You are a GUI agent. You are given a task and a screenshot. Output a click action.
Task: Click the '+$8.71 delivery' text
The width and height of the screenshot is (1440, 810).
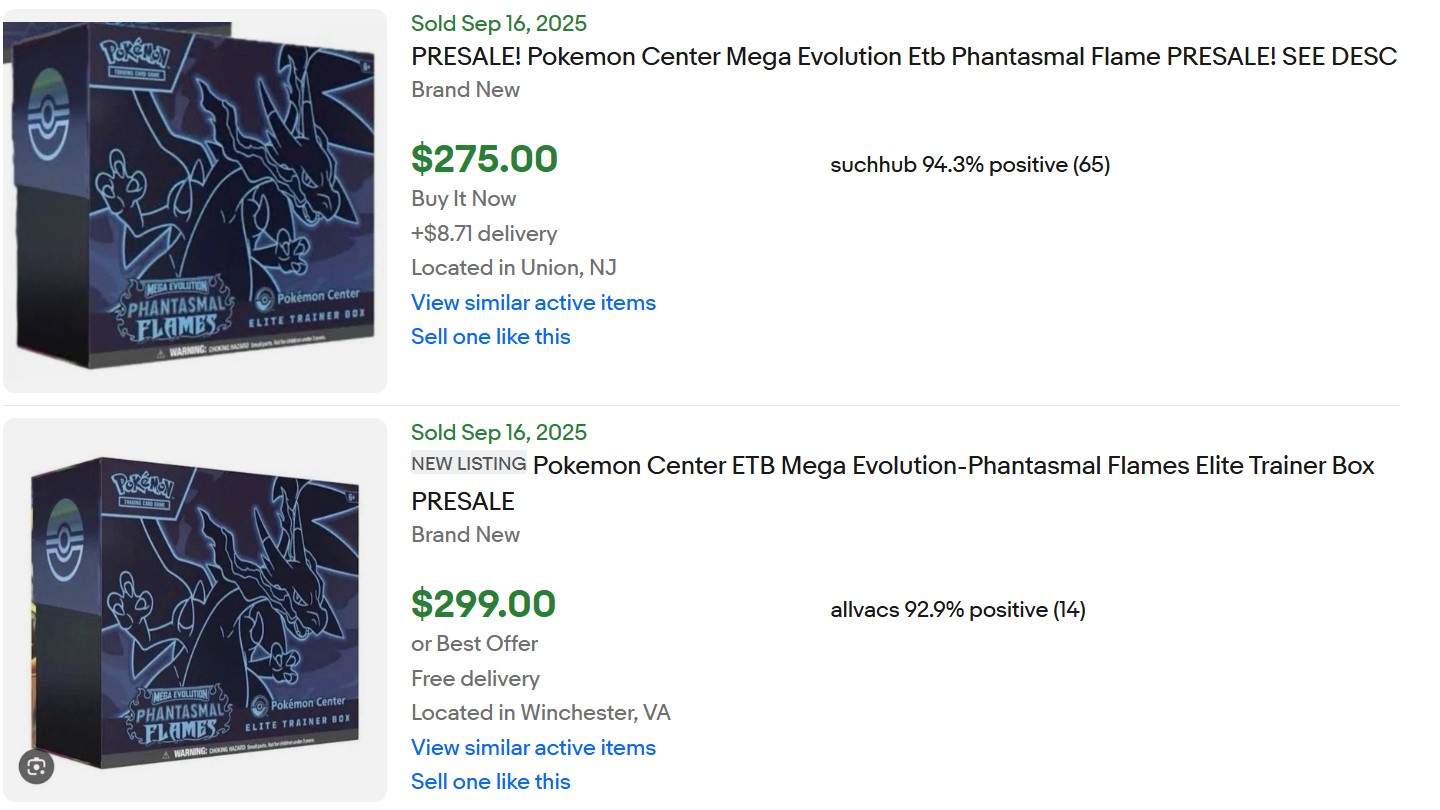point(483,234)
